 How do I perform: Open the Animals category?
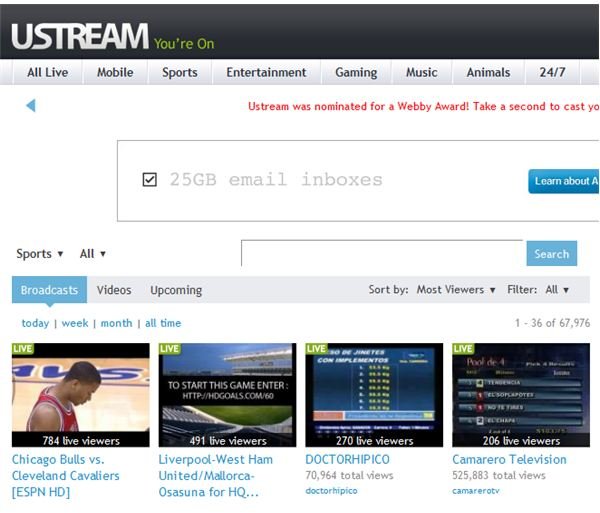pos(488,72)
